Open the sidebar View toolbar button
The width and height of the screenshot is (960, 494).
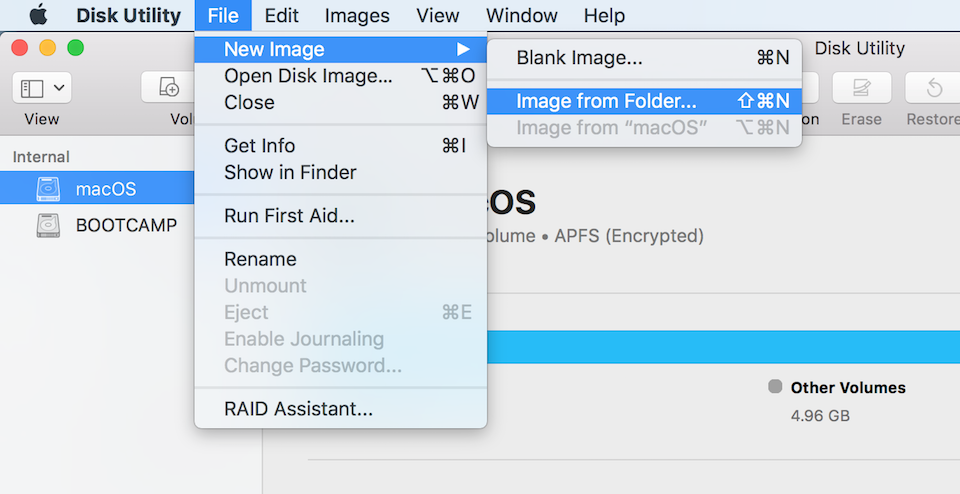(42, 88)
